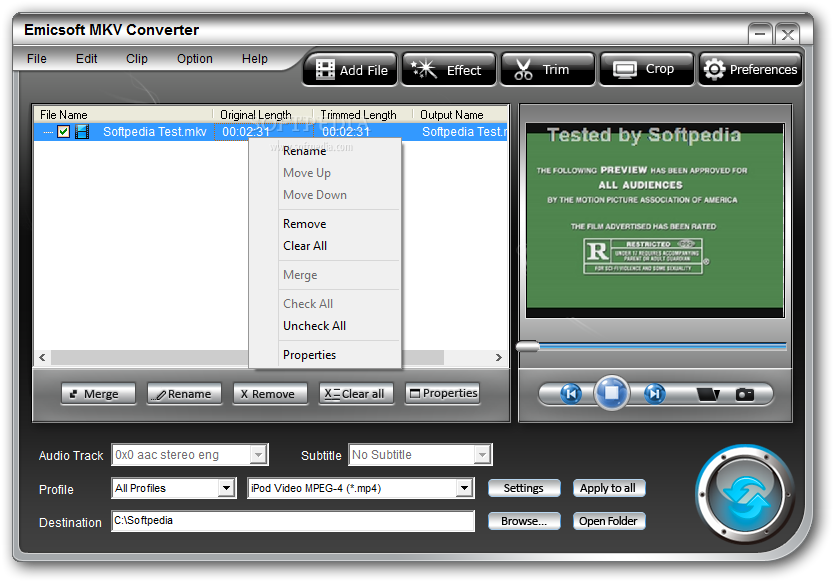Start conversion with the big blue convert button
This screenshot has width=834, height=582.
745,494
